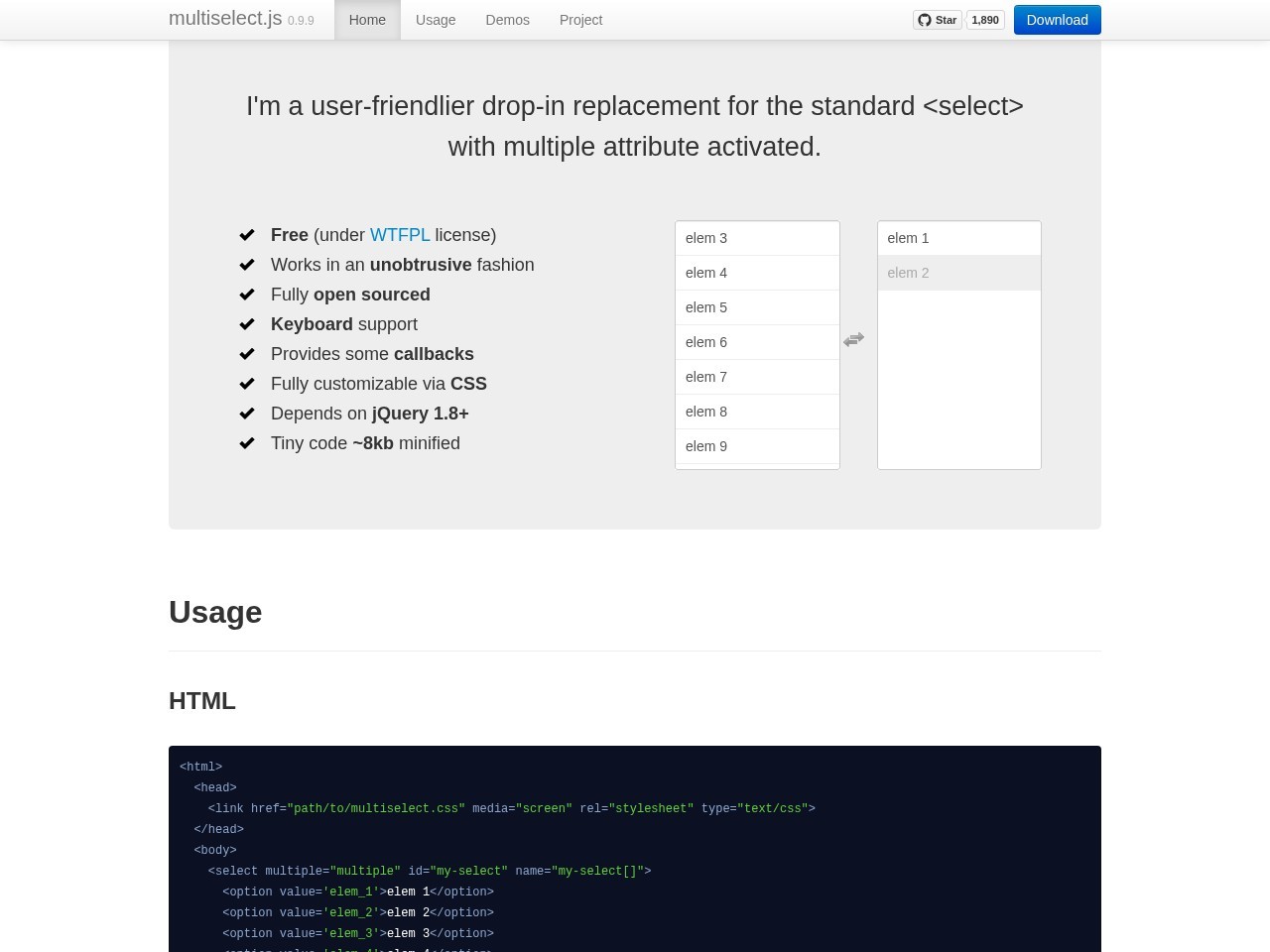
Task: Click the HTML subsection heading
Action: (x=202, y=700)
